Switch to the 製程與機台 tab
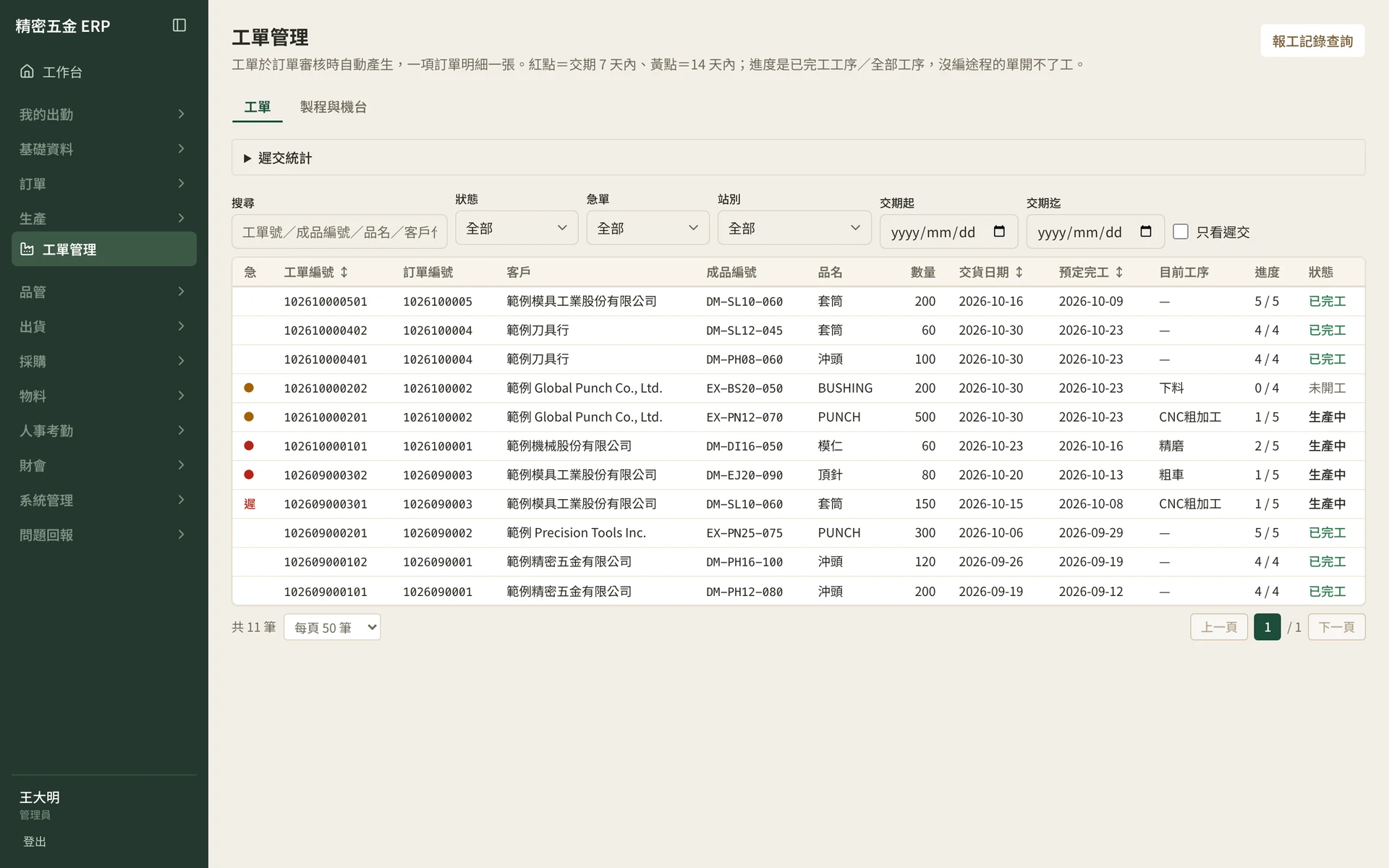Screen dimensions: 1389x868 pos(334,107)
